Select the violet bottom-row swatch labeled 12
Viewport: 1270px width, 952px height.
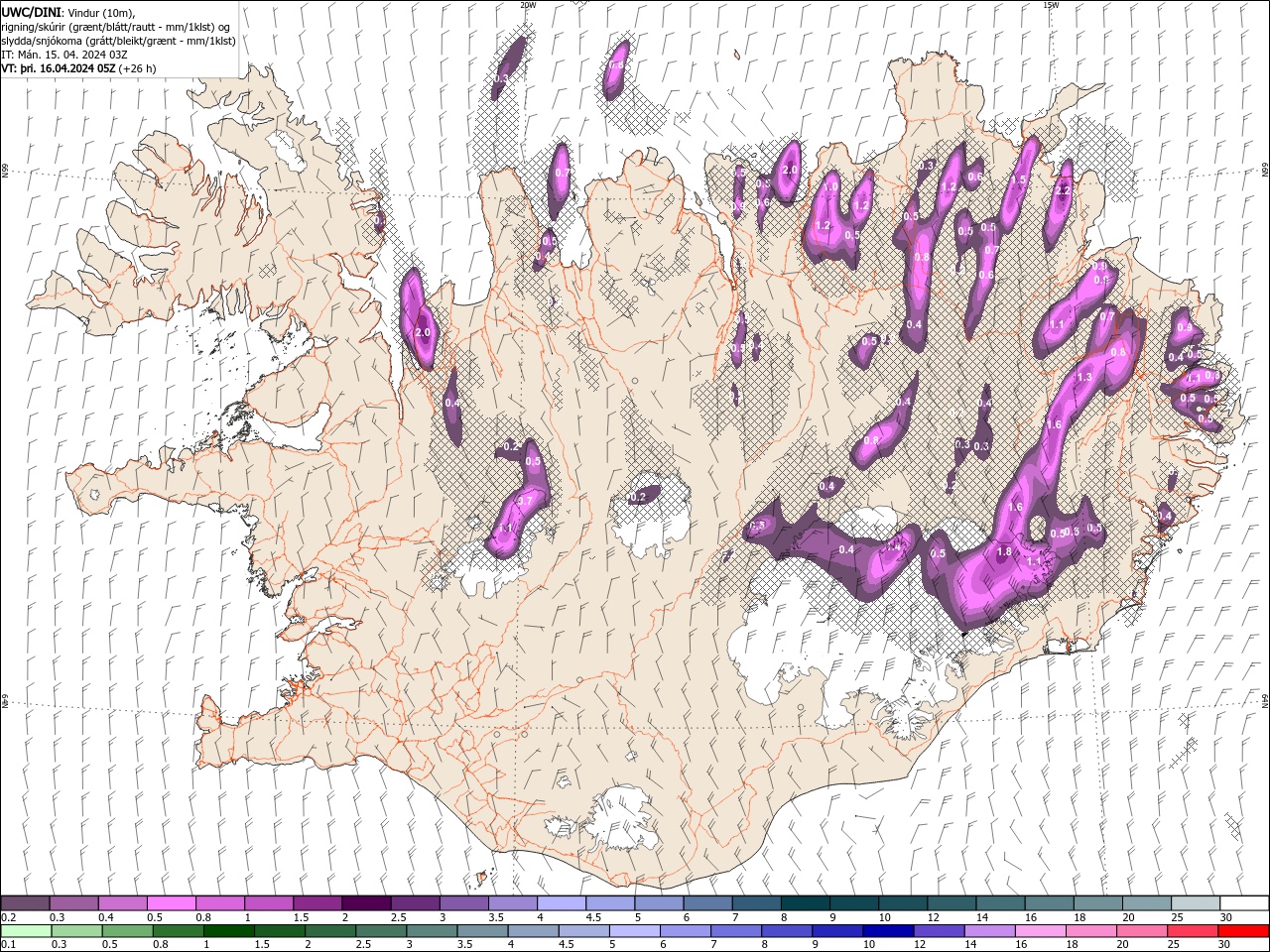point(942,931)
